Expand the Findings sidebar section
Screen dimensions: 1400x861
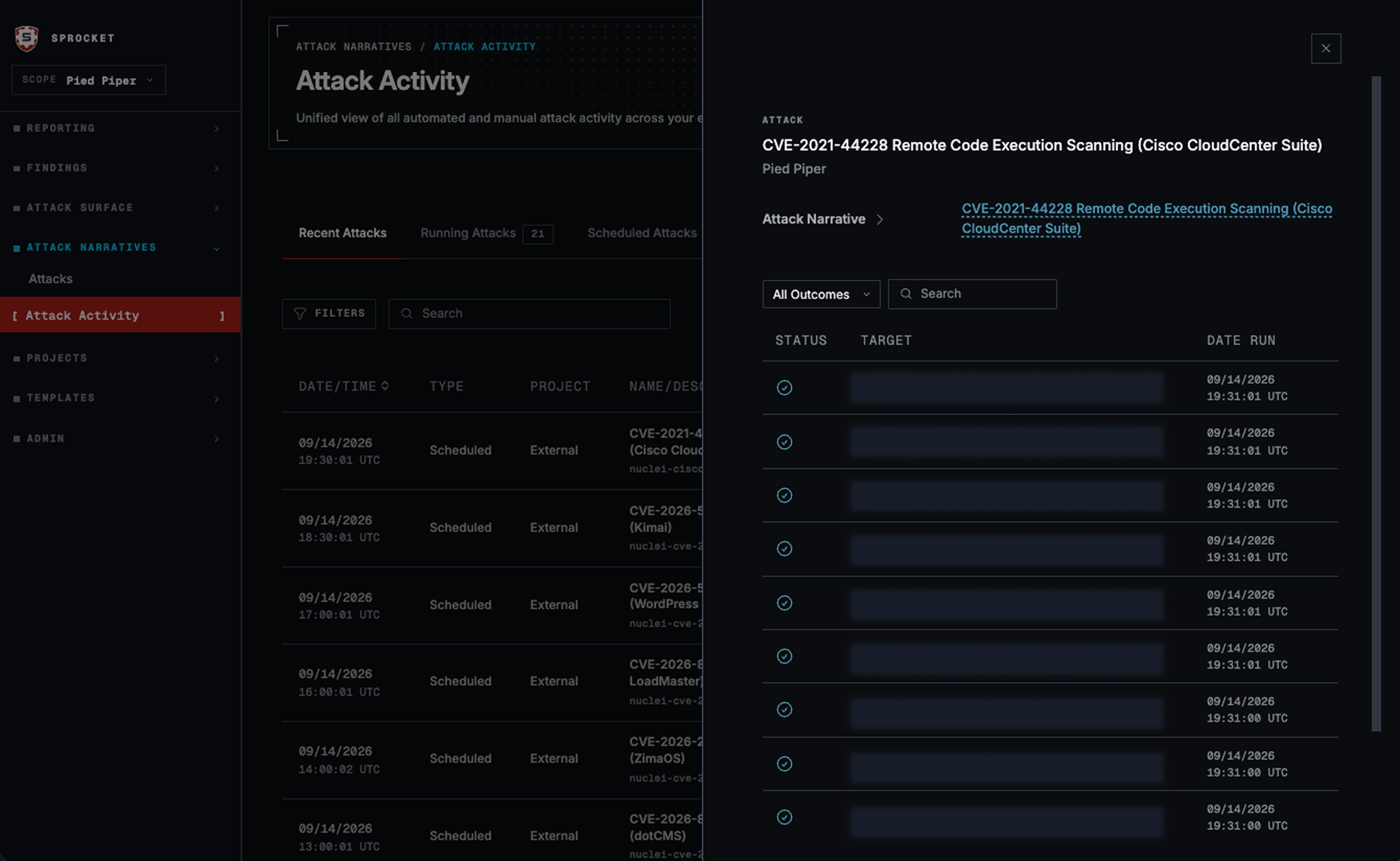(x=117, y=168)
